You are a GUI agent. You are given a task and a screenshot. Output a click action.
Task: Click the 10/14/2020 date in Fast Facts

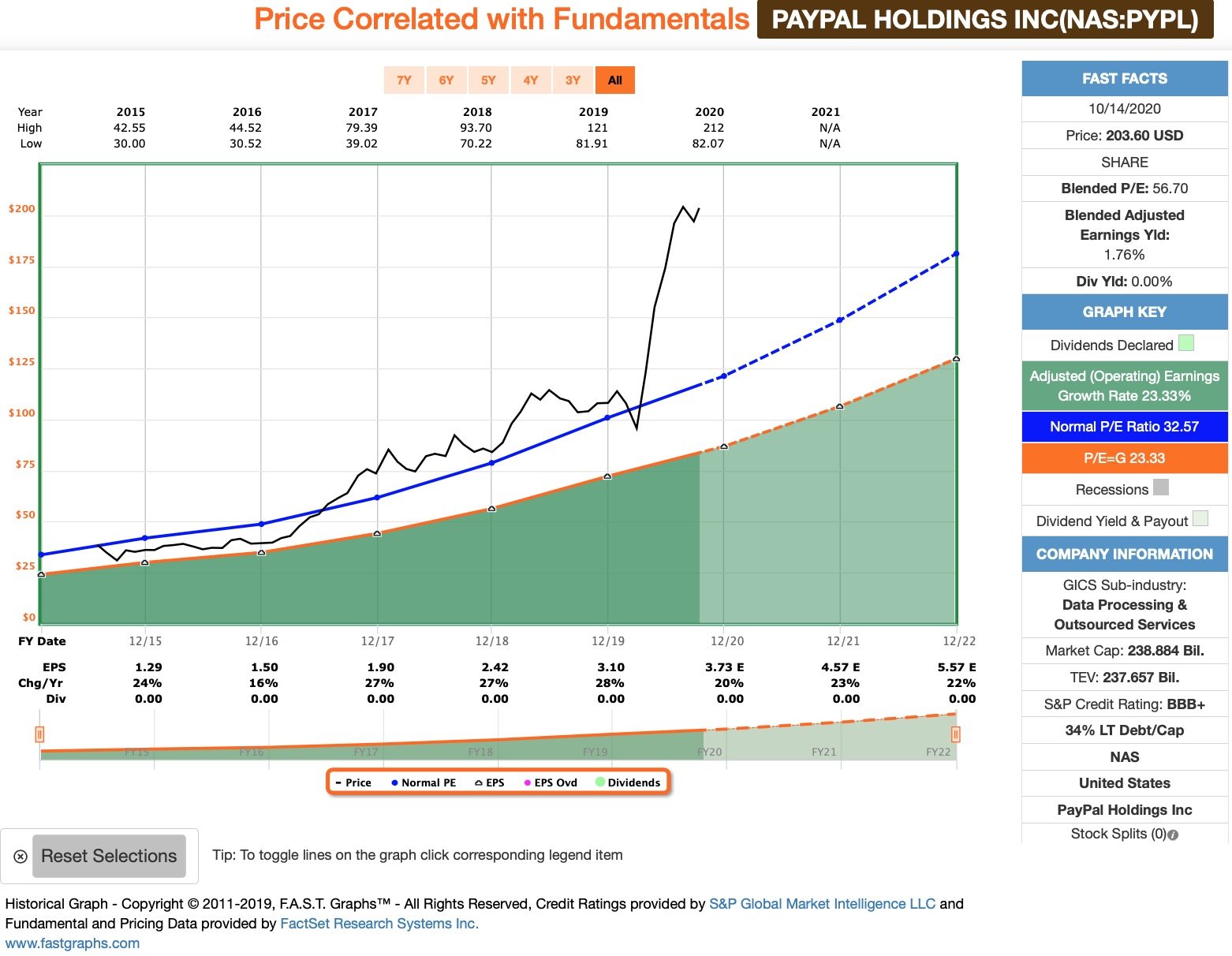coord(1125,109)
